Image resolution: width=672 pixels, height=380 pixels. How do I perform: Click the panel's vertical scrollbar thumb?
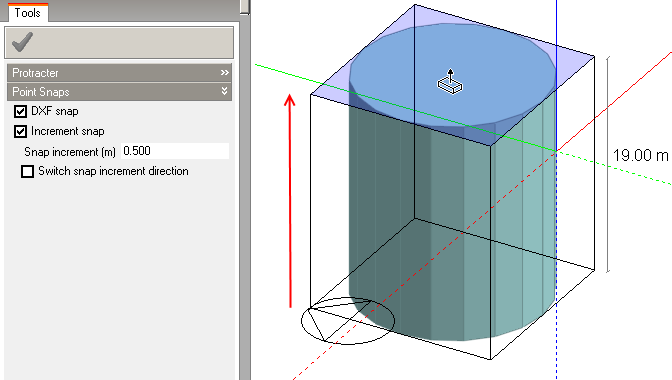coord(245,7)
